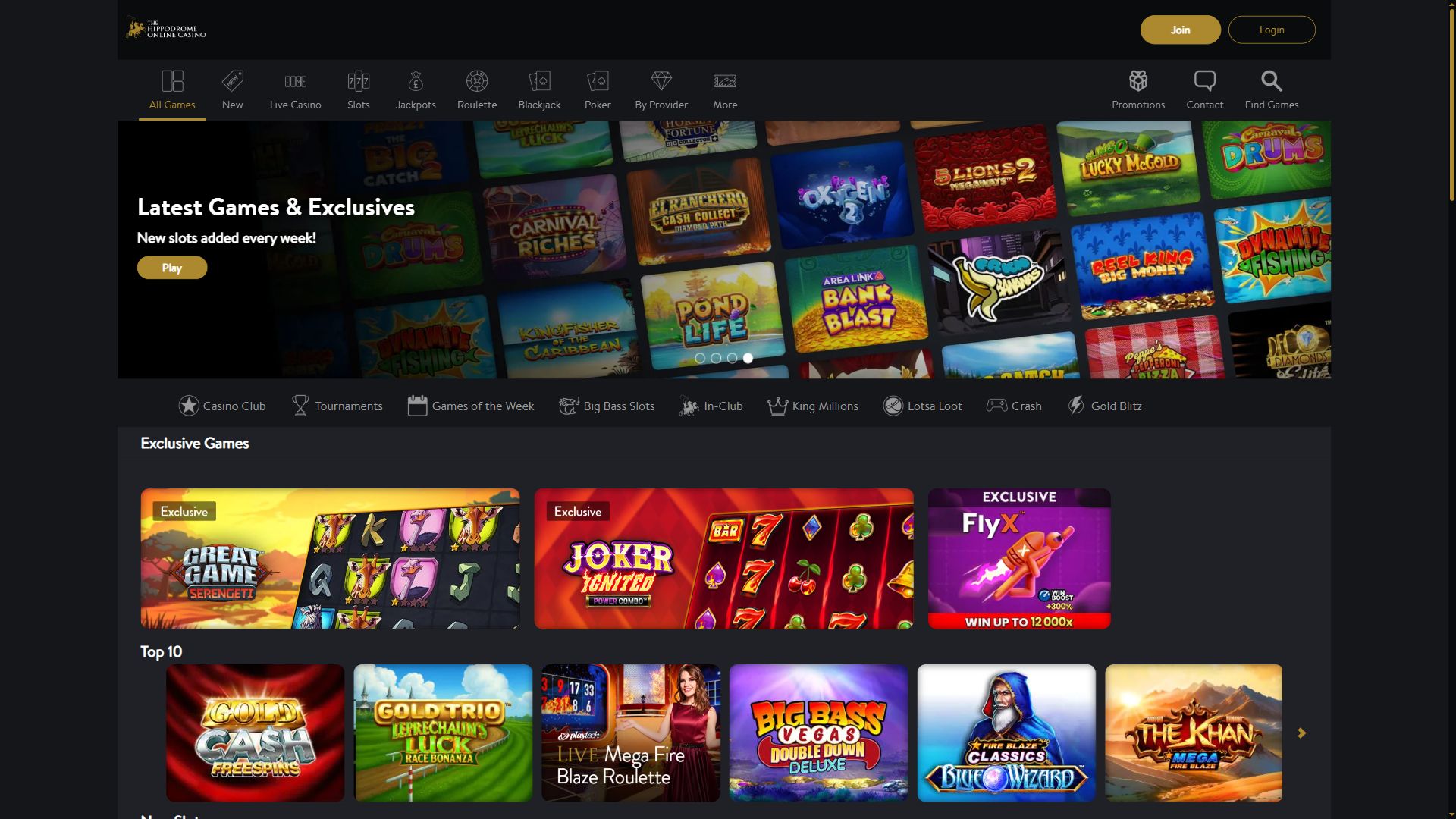Open FlyX exclusive game tile
This screenshot has width=1456, height=819.
click(1019, 558)
